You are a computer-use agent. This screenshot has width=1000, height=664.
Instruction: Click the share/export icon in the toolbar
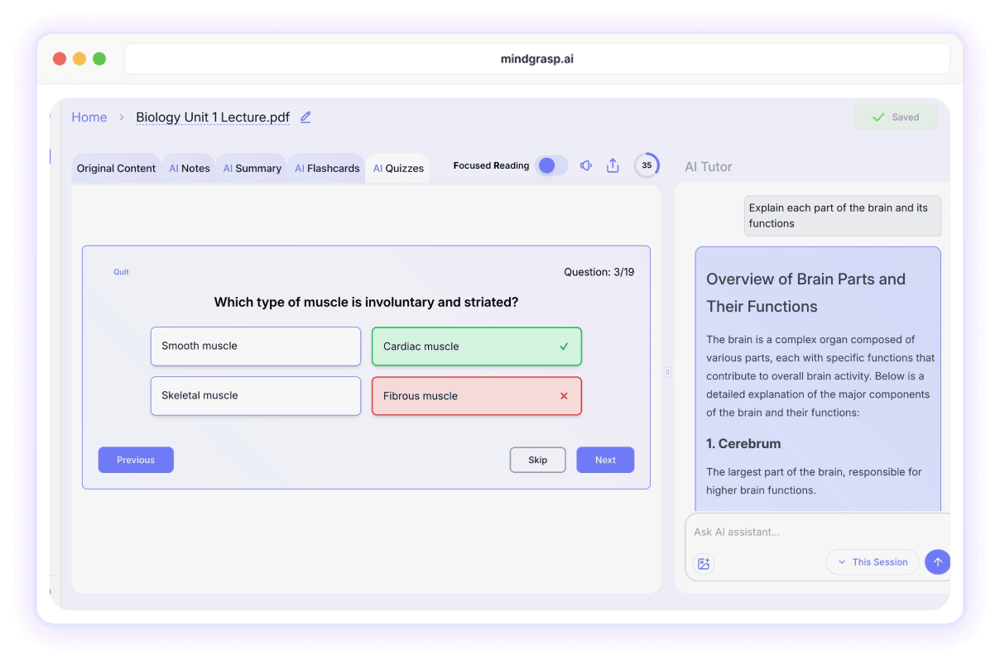coord(613,166)
